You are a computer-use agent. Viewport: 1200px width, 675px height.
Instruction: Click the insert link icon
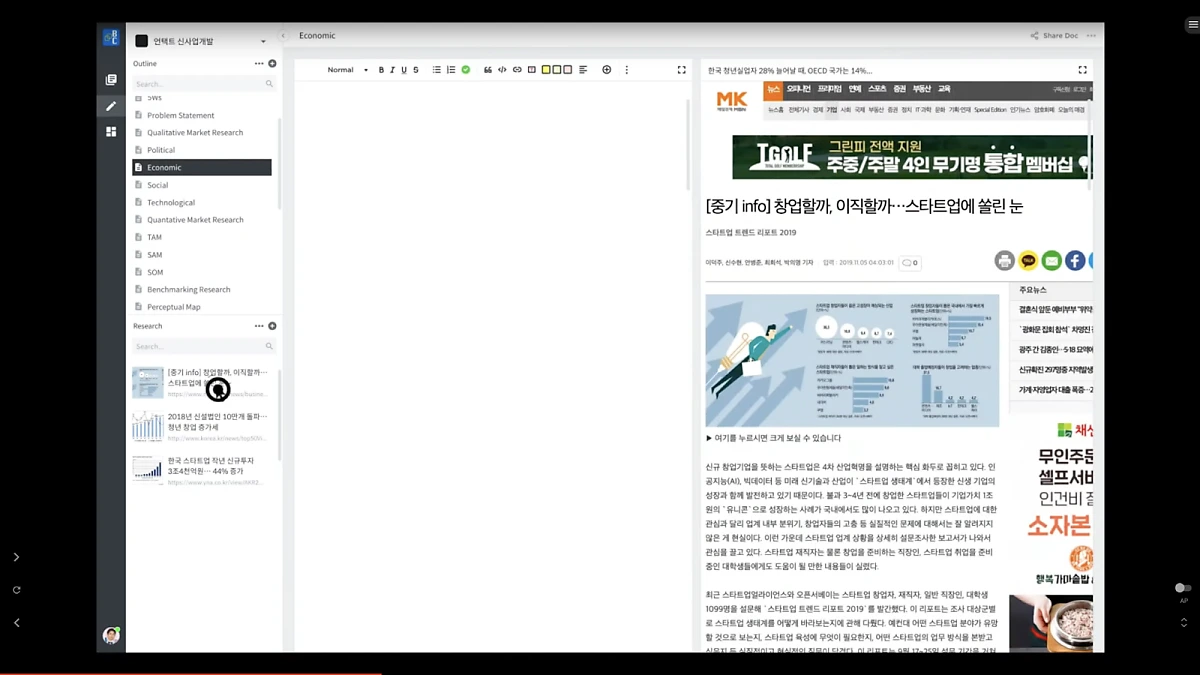coord(516,69)
